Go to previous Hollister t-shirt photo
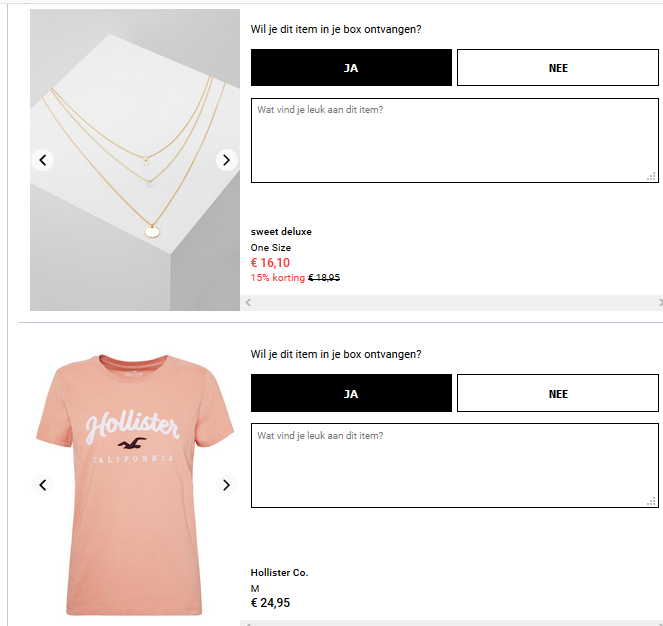 click(x=42, y=485)
